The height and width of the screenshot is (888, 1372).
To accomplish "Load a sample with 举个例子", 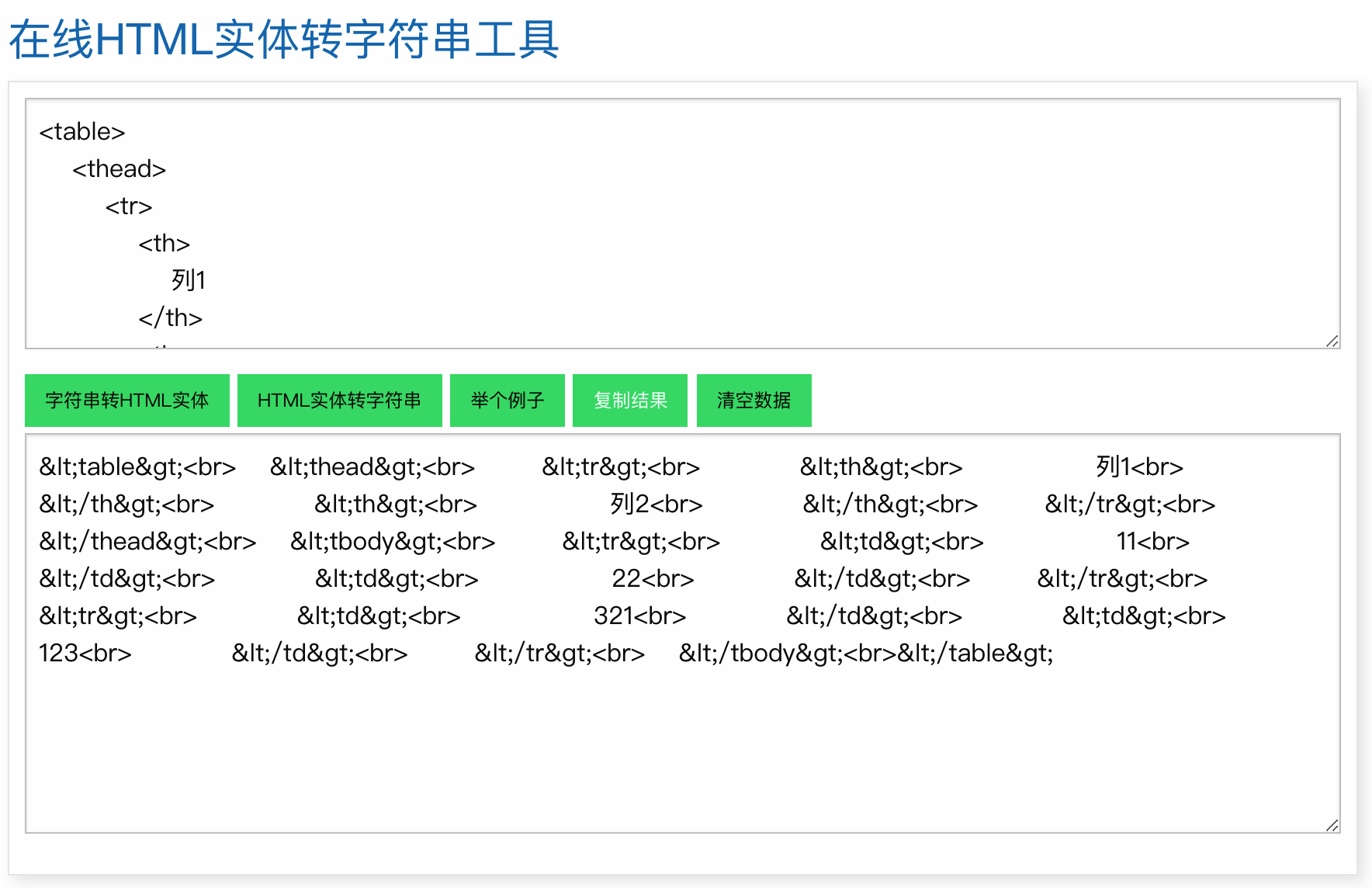I will [x=508, y=401].
